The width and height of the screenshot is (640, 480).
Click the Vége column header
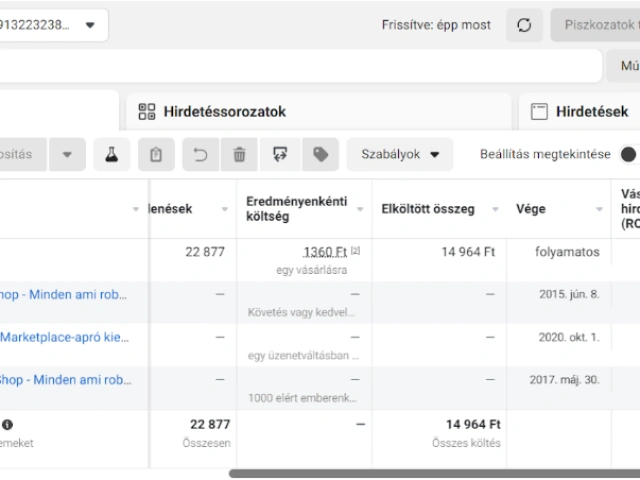tap(530, 209)
